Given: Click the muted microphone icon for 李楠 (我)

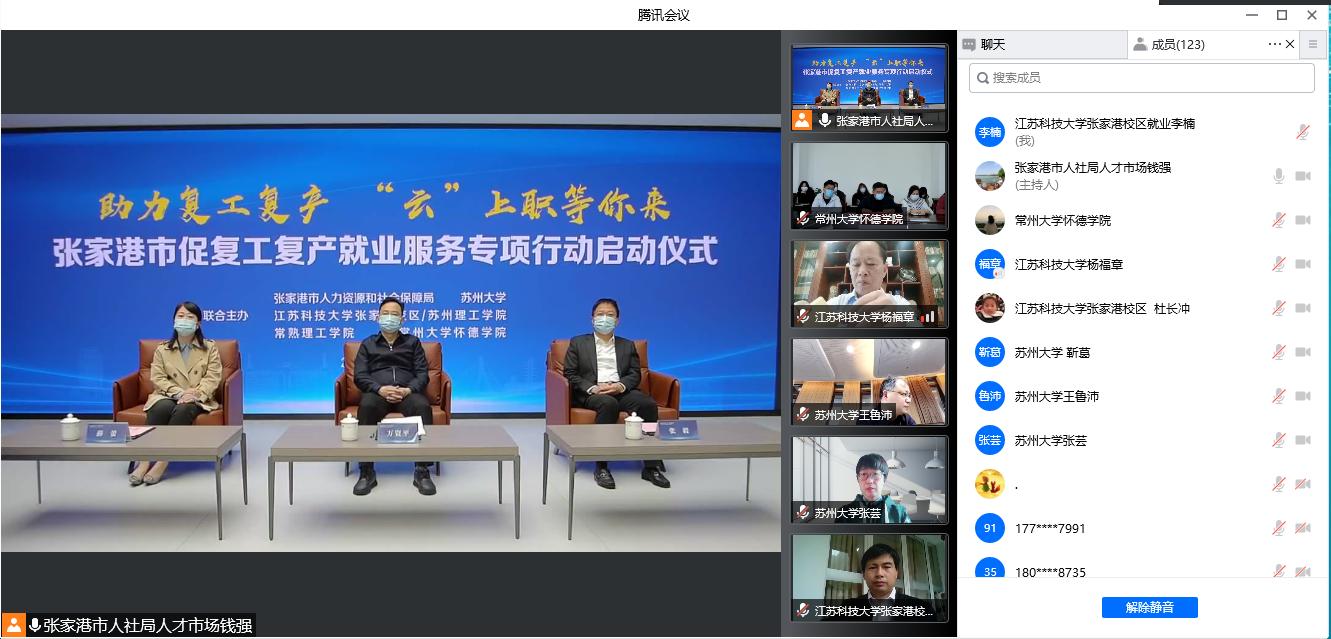Looking at the screenshot, I should [x=1302, y=132].
